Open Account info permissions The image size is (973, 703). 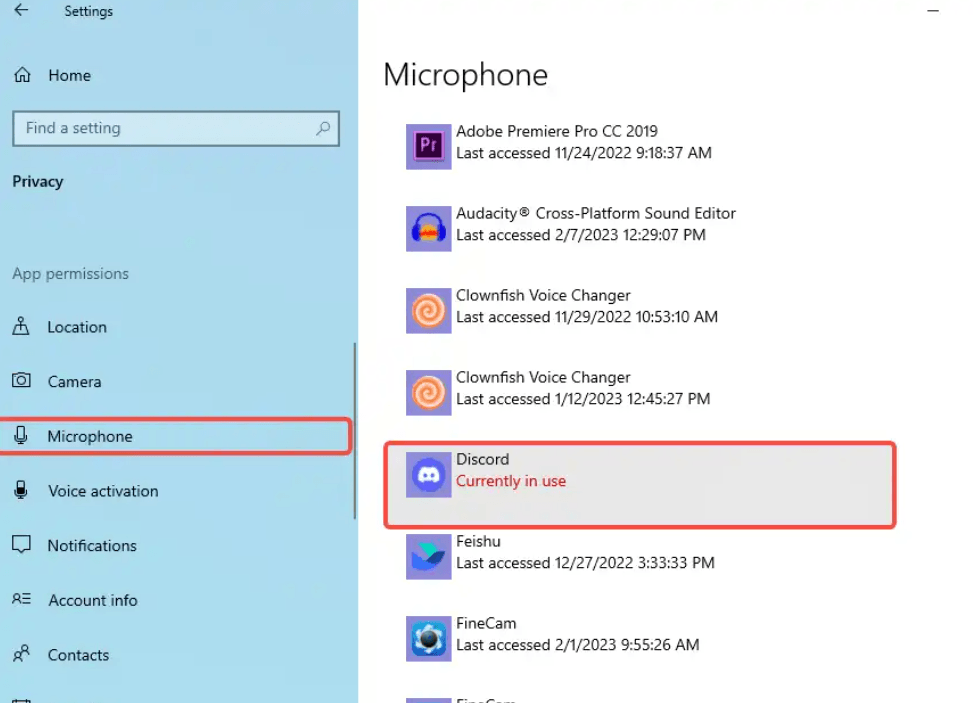coord(93,600)
